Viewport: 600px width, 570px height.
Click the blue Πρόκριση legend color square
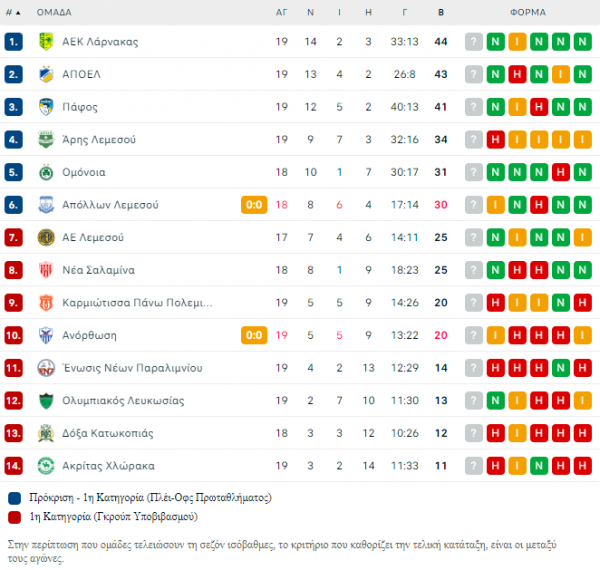click(15, 498)
